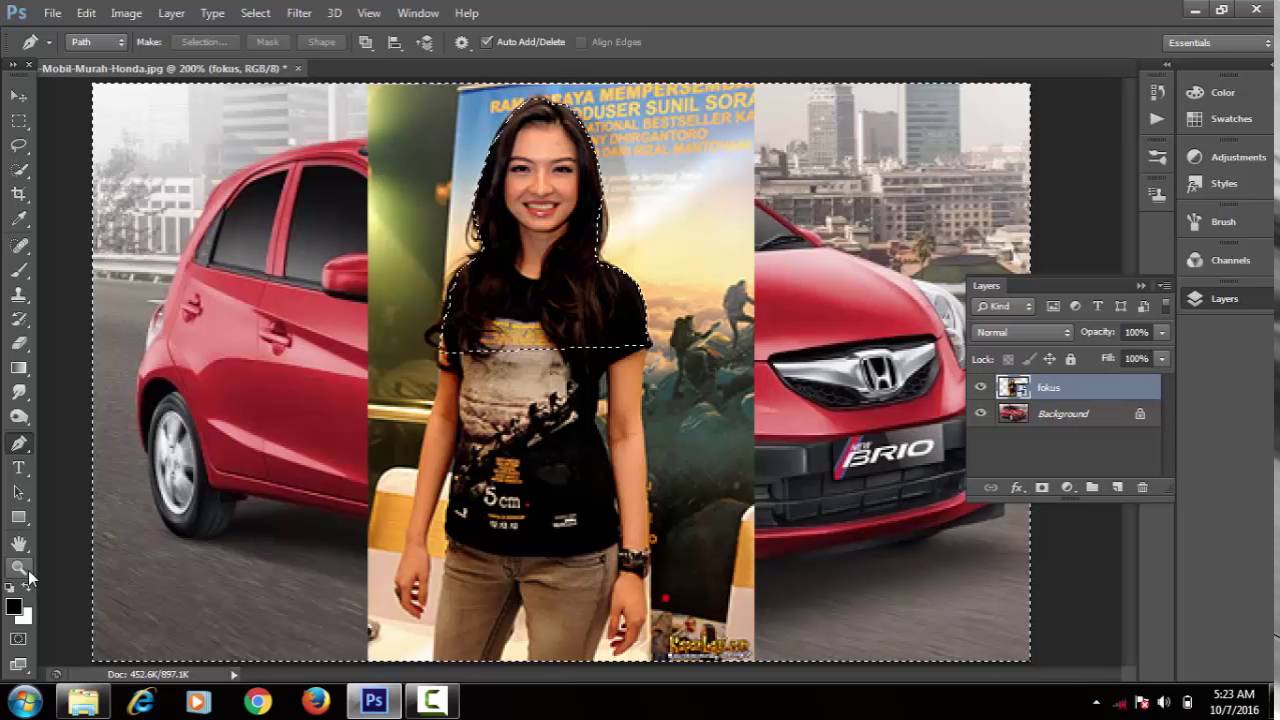Open the Pen tool preset picker arrow
1280x720 pixels.
tap(49, 42)
